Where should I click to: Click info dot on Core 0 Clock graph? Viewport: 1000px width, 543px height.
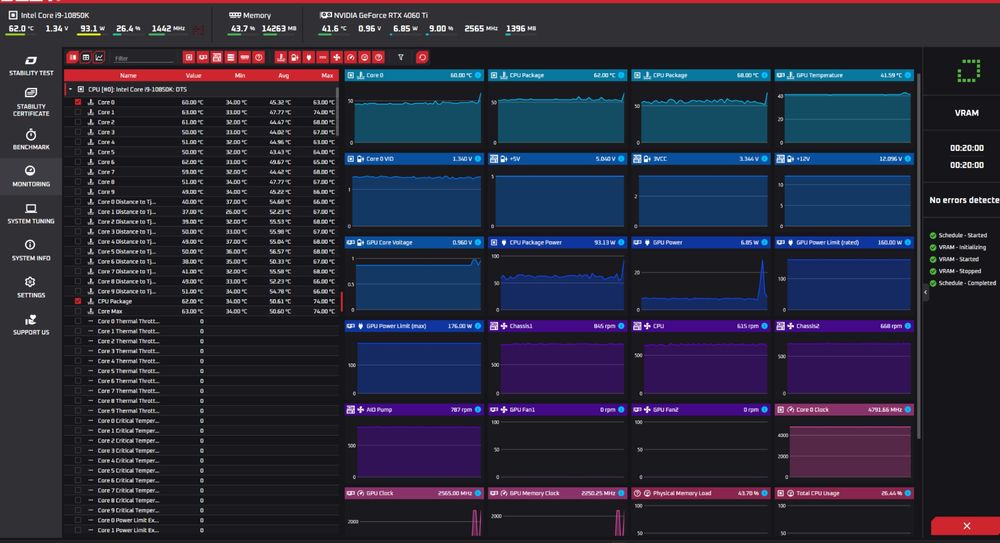[908, 410]
